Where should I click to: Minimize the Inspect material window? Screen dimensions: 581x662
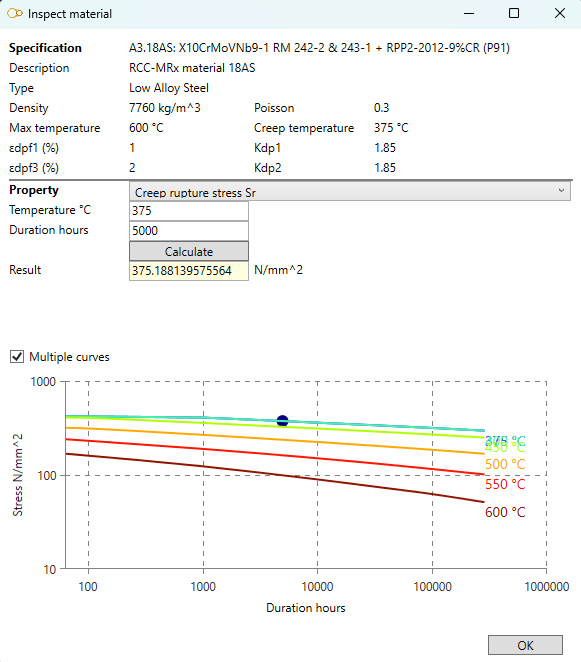(469, 14)
